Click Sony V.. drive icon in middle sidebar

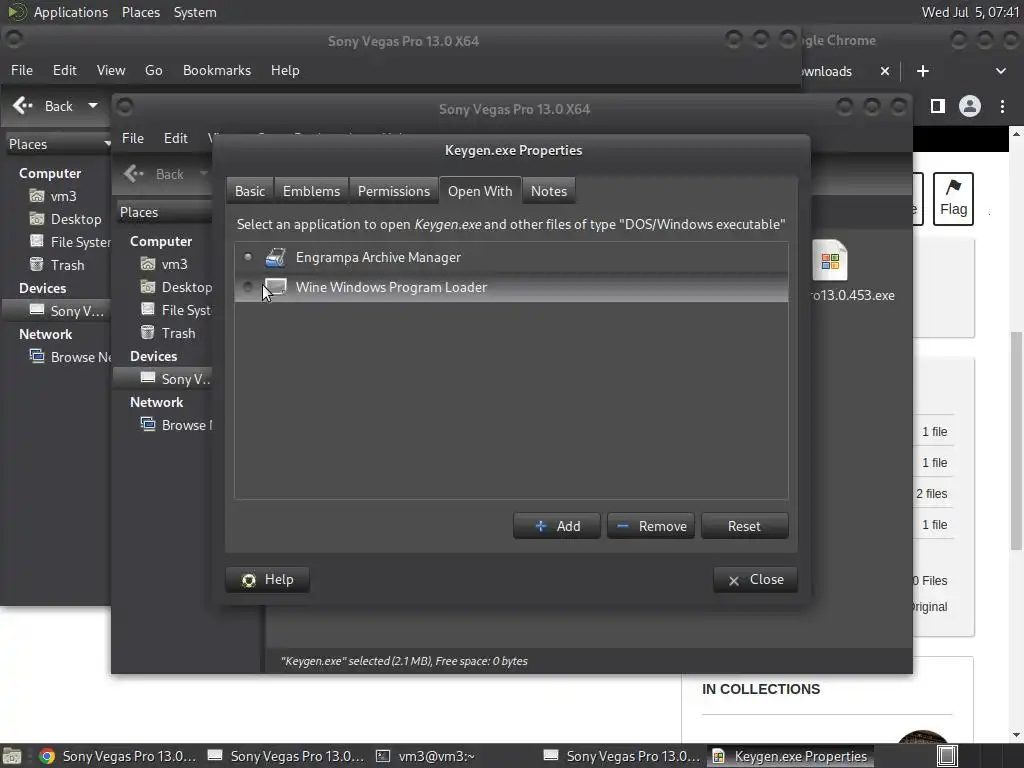pyautogui.click(x=148, y=378)
